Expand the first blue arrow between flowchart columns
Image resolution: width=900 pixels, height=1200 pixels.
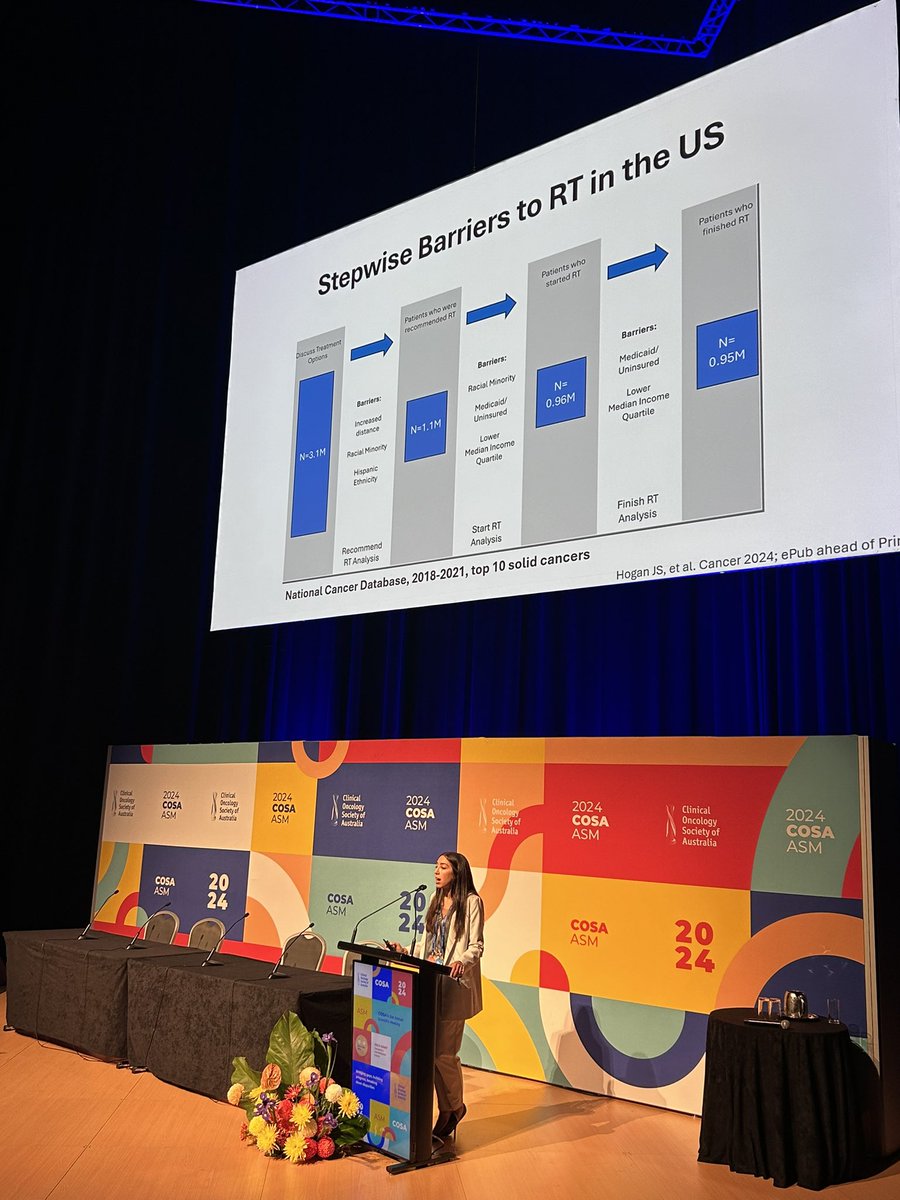(x=373, y=347)
